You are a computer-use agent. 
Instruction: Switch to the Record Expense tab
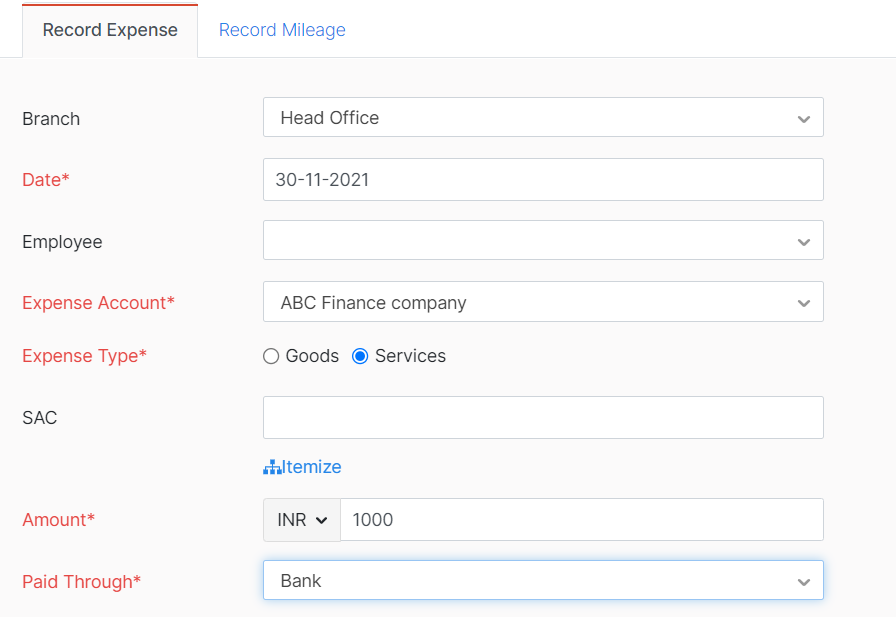(110, 30)
